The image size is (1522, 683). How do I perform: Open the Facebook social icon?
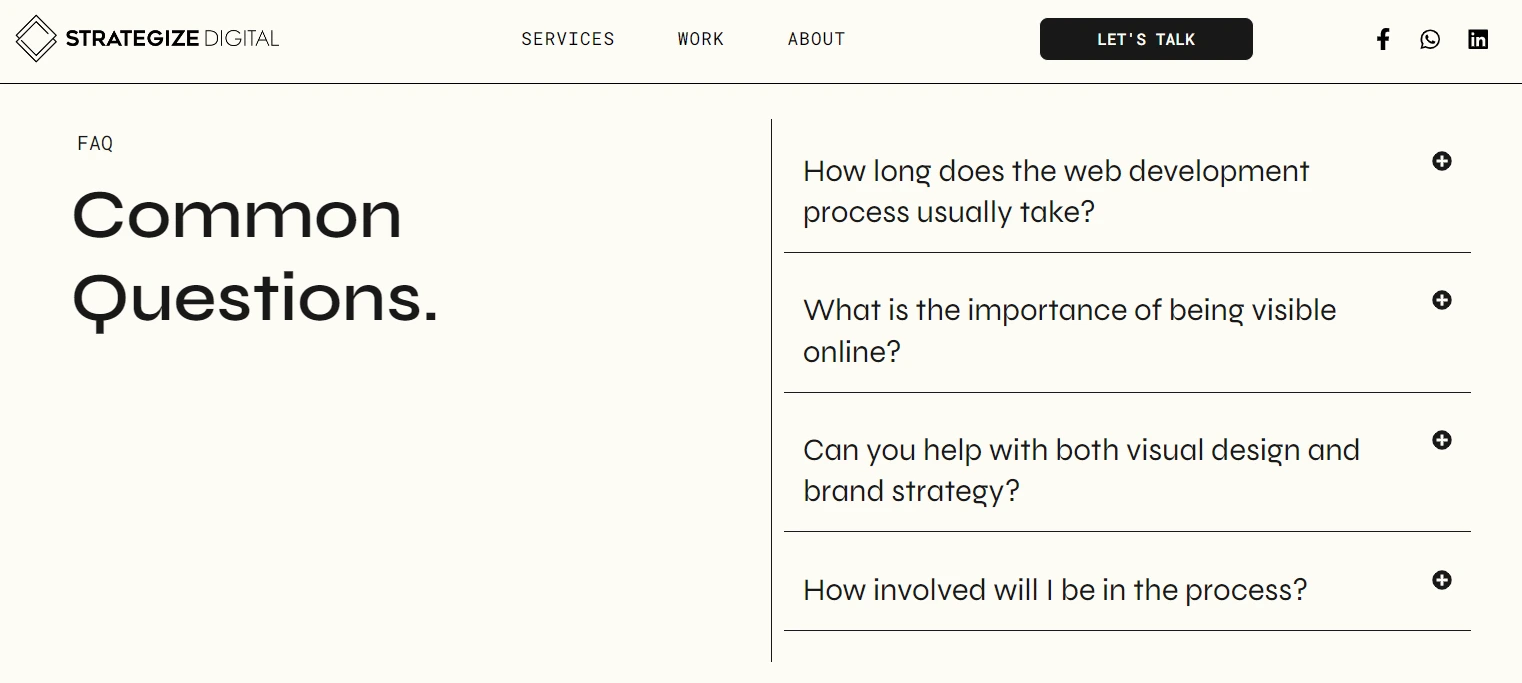[1383, 39]
